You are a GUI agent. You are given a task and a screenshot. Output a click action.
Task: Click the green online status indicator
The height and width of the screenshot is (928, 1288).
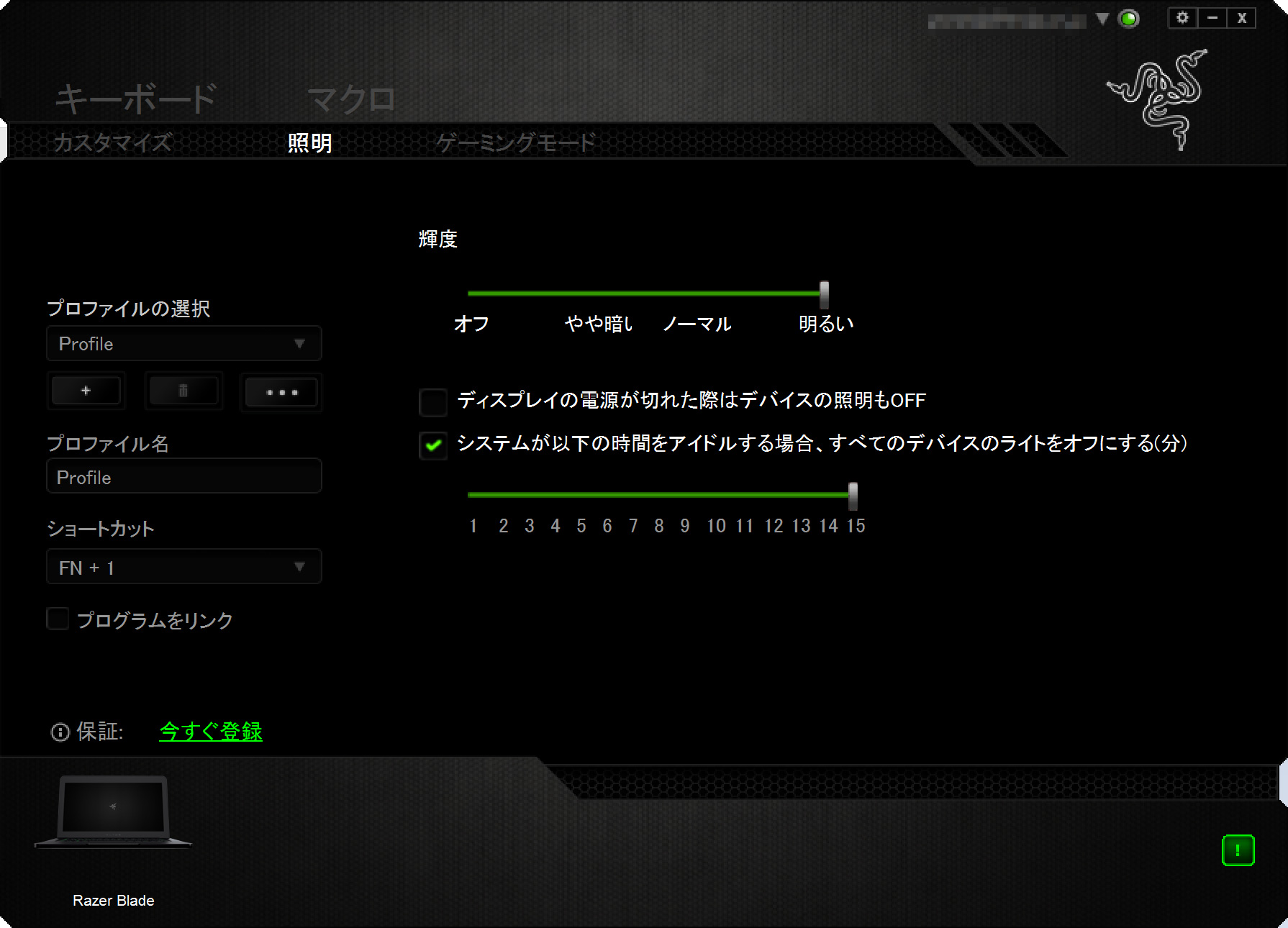1129,19
